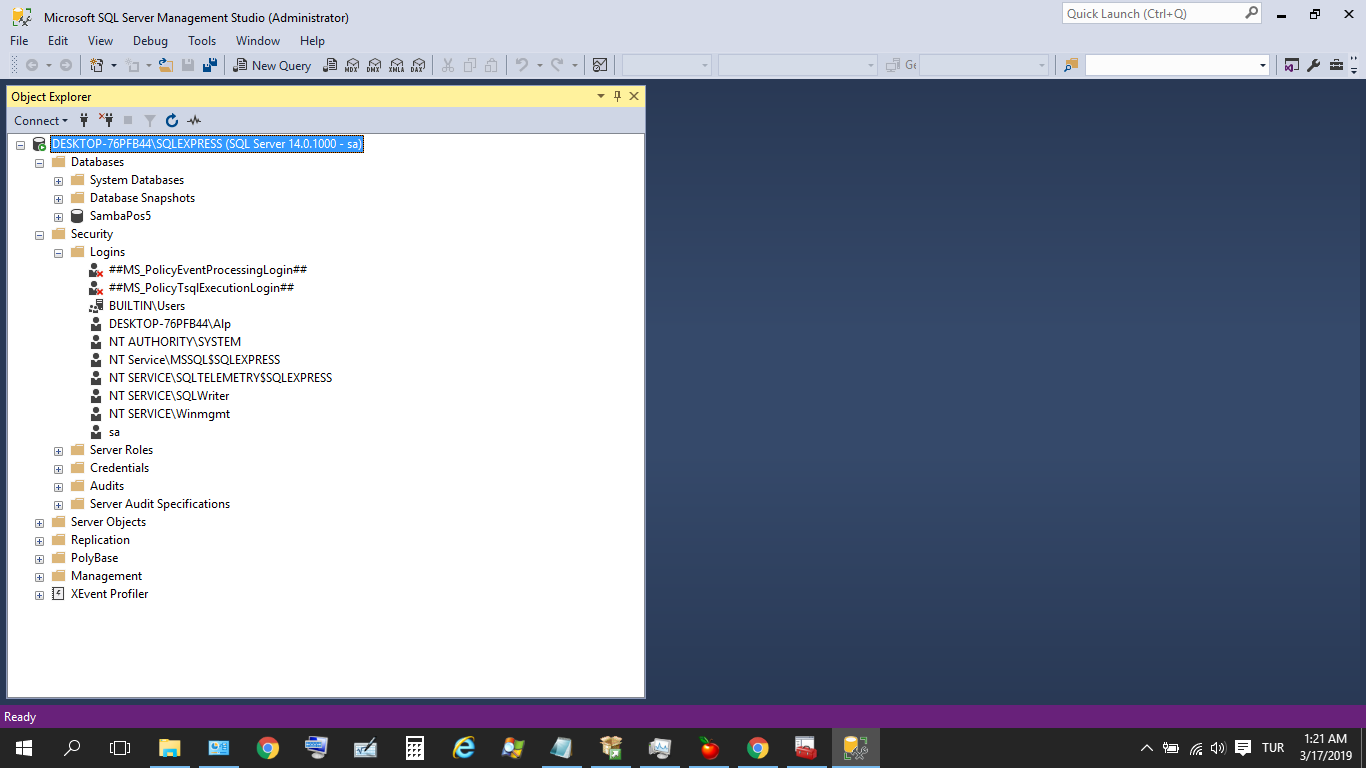Open the Database Engine Query icon
The height and width of the screenshot is (768, 1366).
point(330,65)
